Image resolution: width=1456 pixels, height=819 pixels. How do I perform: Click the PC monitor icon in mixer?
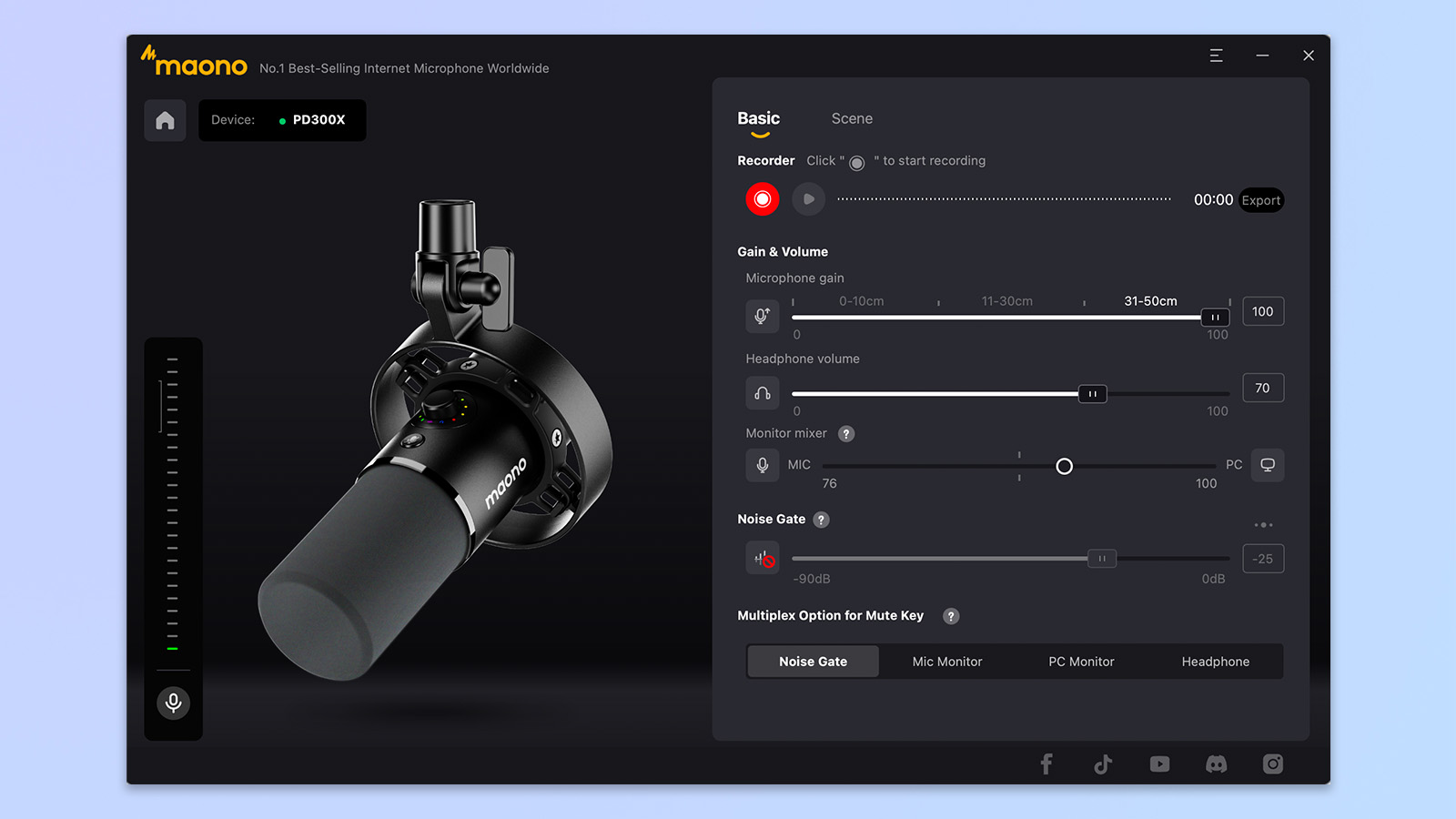click(x=1267, y=465)
